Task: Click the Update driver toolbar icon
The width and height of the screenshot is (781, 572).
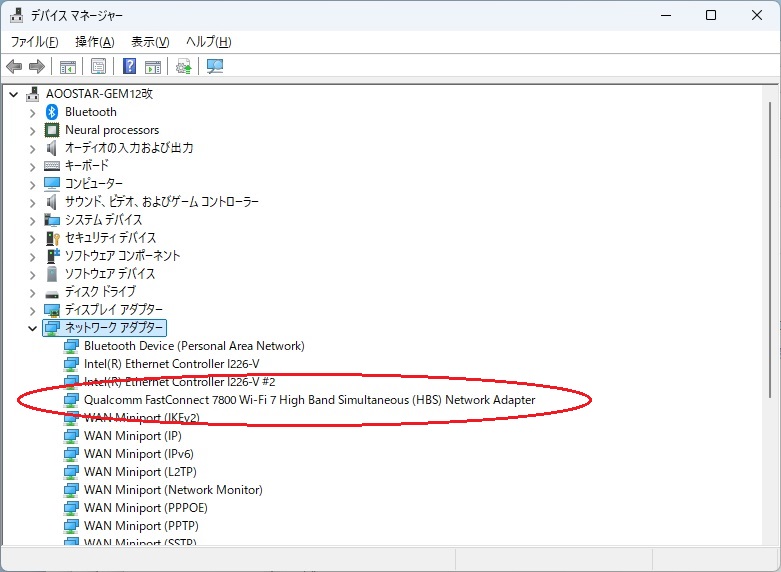Action: [183, 67]
